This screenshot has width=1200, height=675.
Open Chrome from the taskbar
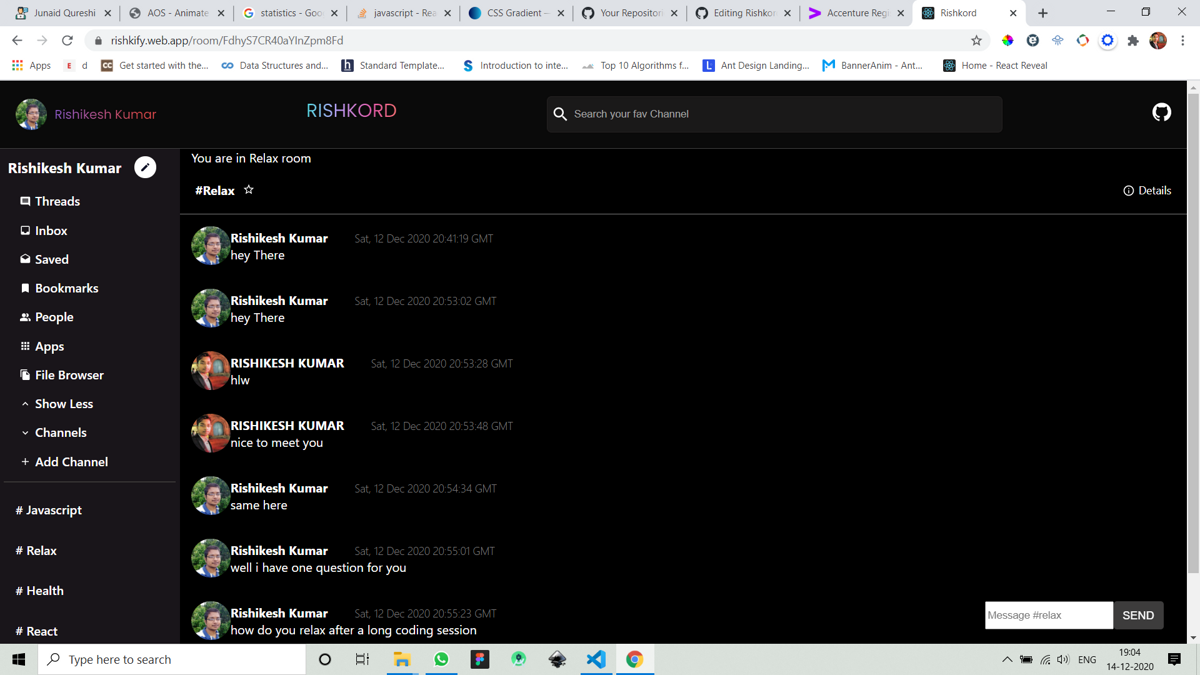tap(634, 659)
